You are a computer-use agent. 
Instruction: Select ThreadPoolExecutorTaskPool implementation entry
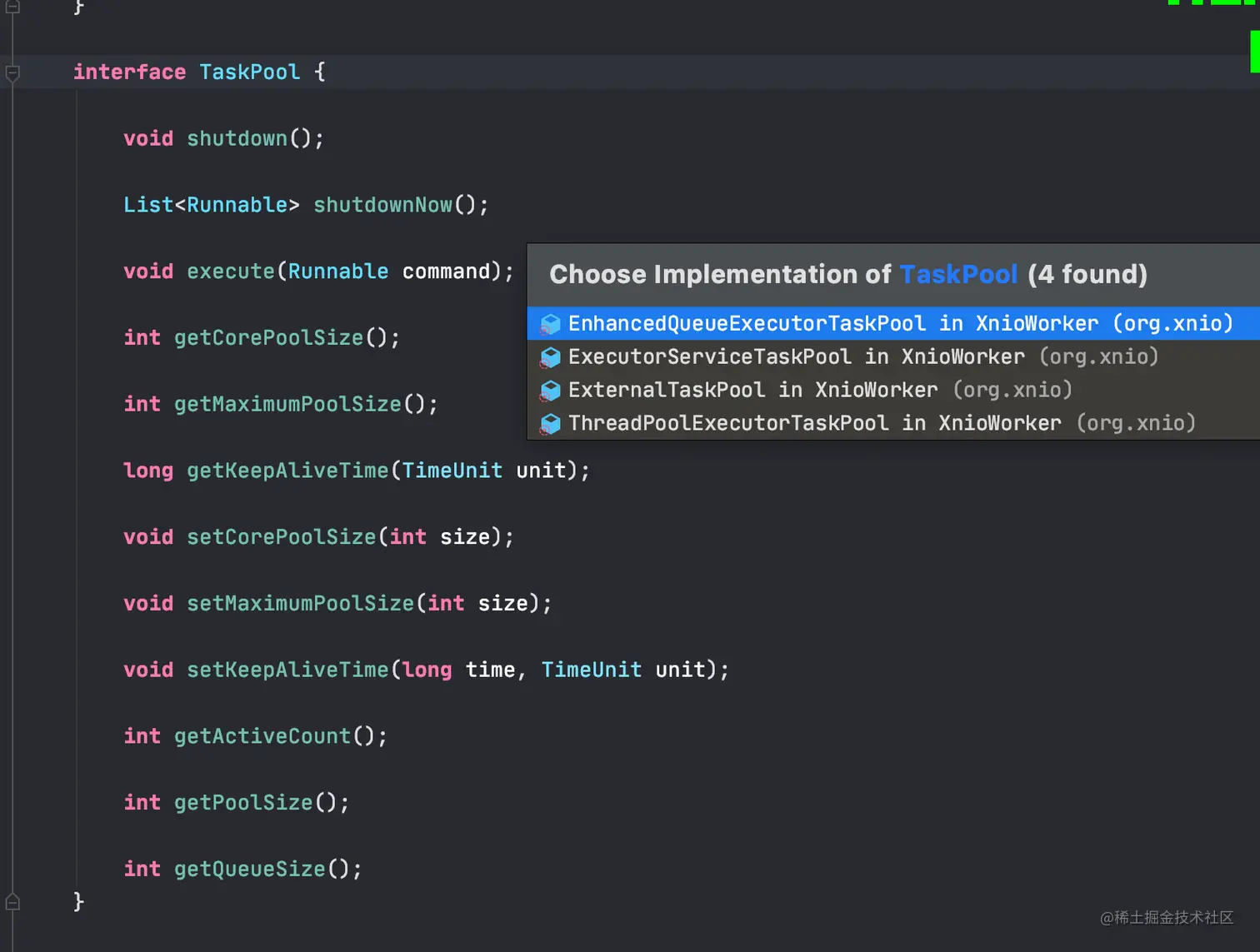(x=893, y=423)
